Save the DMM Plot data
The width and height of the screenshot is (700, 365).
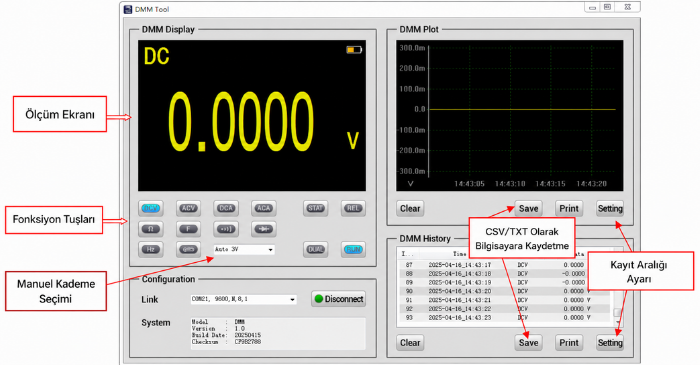point(529,209)
